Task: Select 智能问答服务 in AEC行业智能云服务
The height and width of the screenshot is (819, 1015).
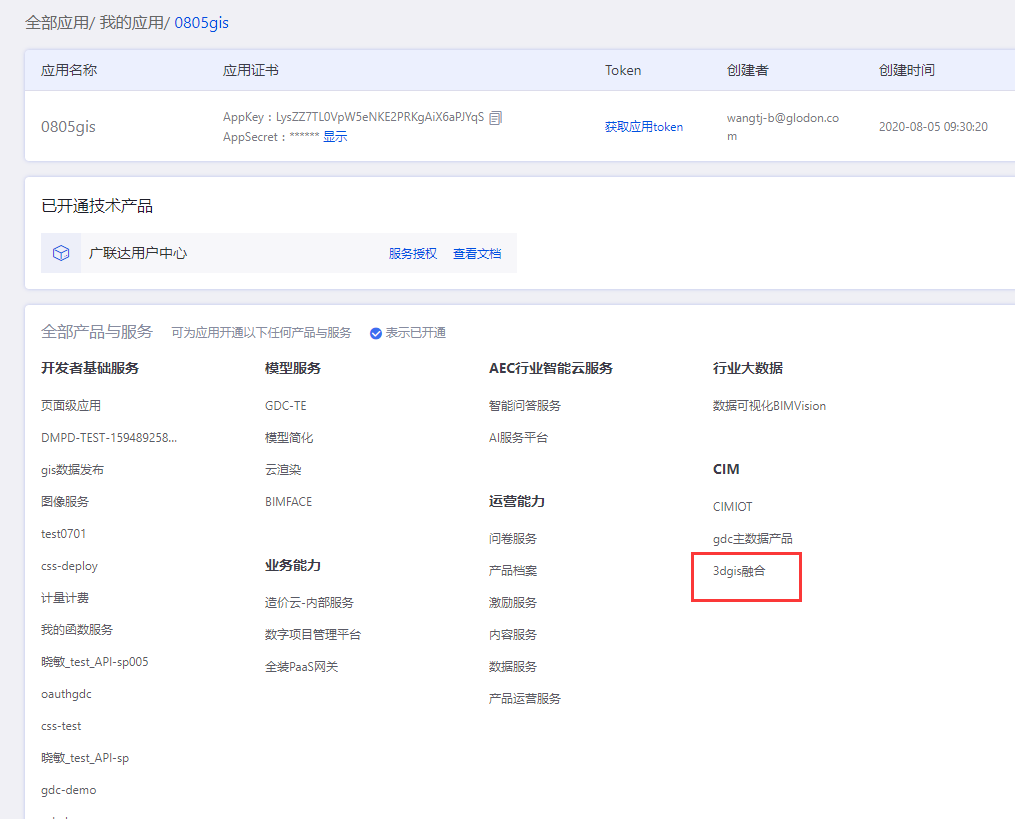Action: pyautogui.click(x=524, y=406)
